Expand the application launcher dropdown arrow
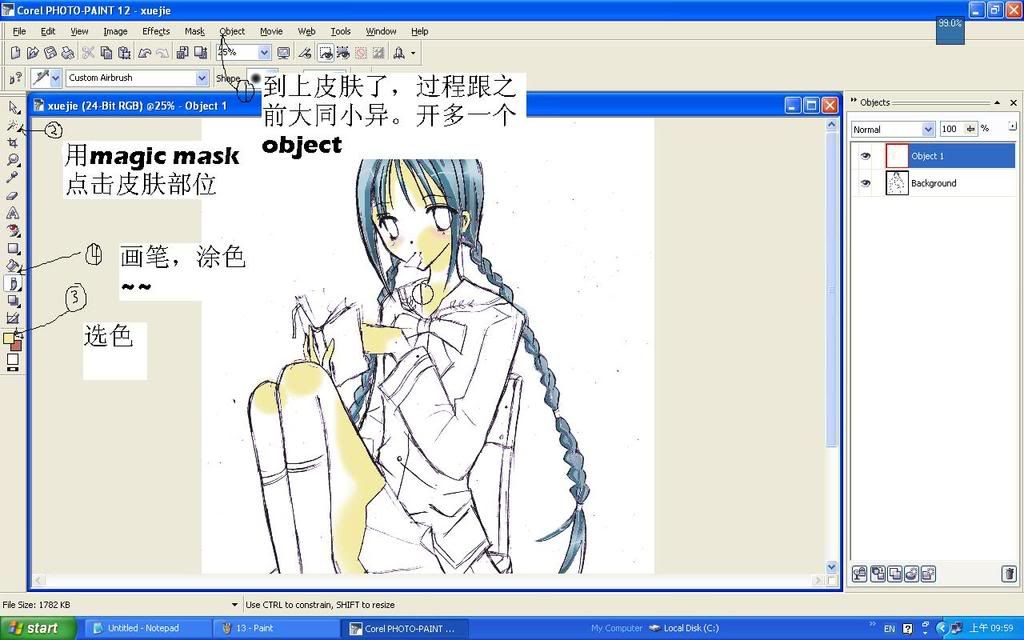 (413, 52)
